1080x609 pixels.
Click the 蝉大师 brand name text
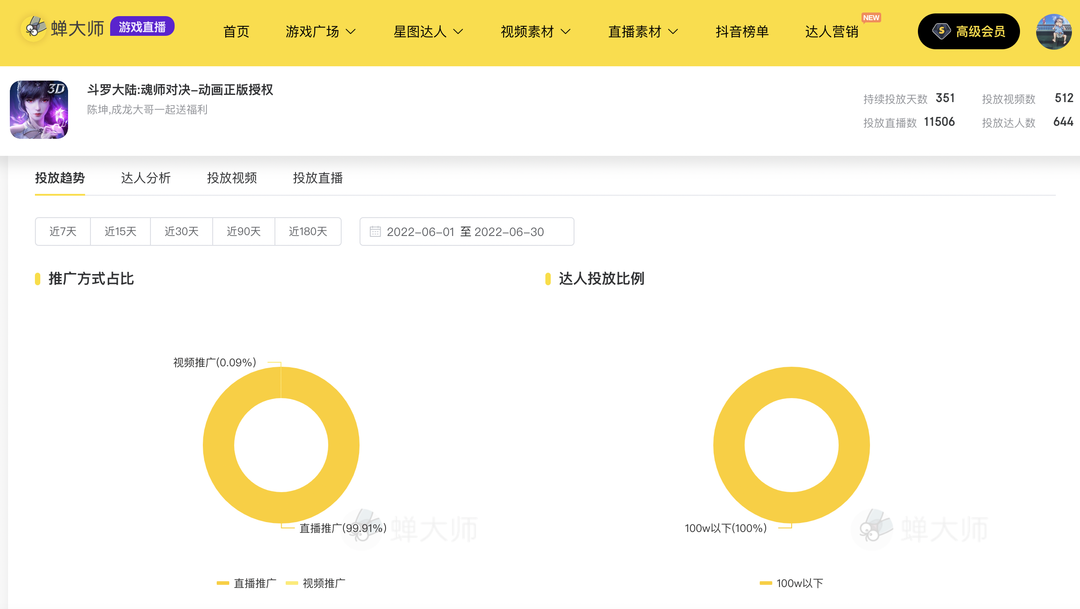click(x=77, y=28)
